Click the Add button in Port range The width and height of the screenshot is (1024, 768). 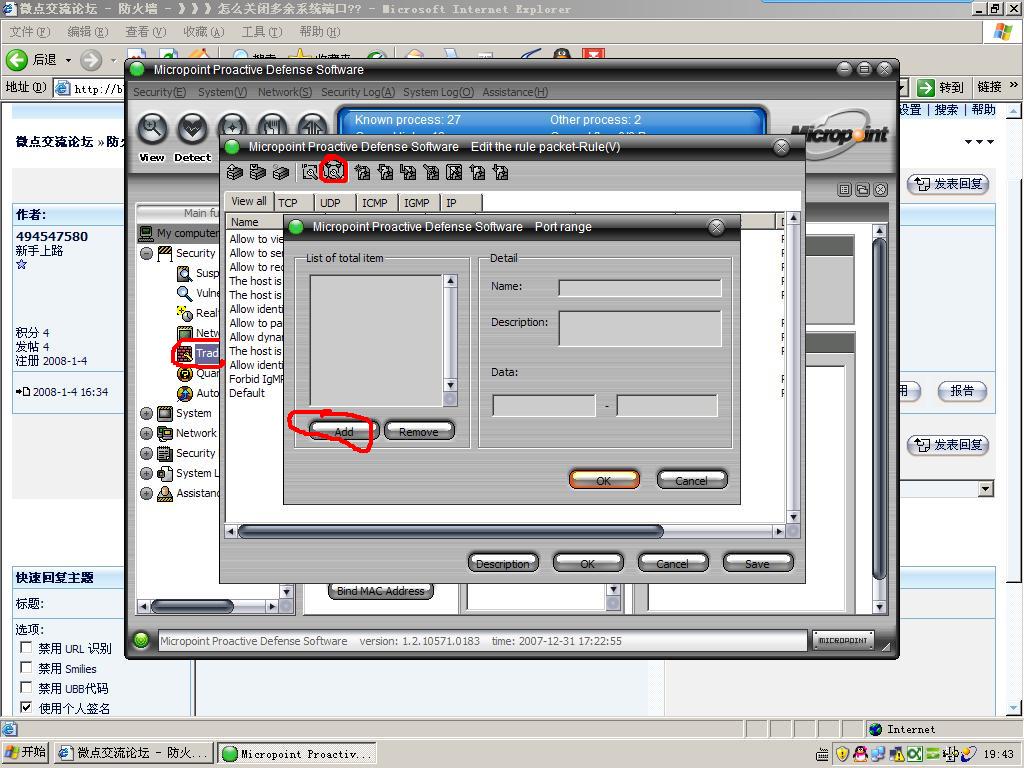tap(344, 431)
